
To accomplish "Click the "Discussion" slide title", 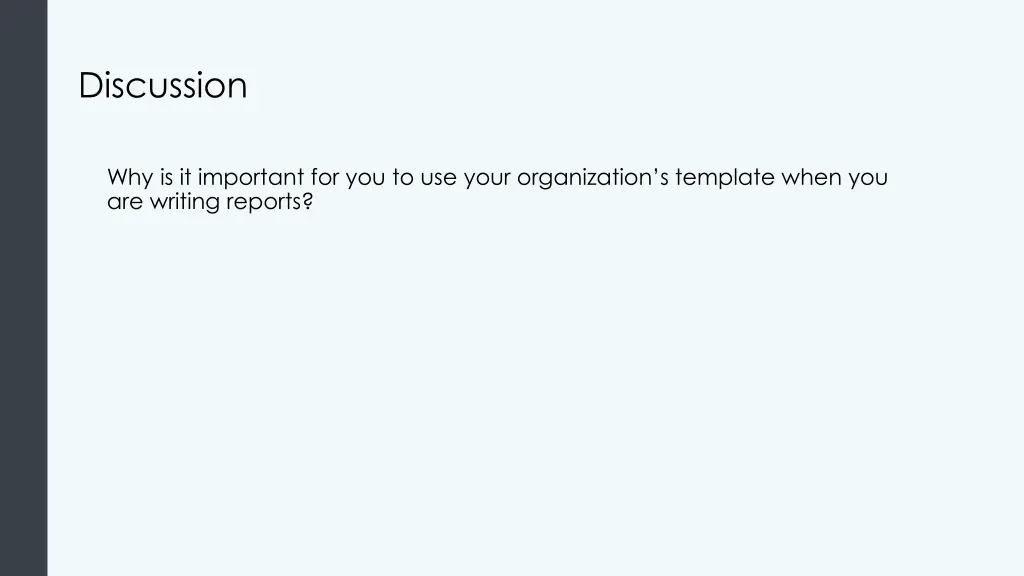I will 163,86.
